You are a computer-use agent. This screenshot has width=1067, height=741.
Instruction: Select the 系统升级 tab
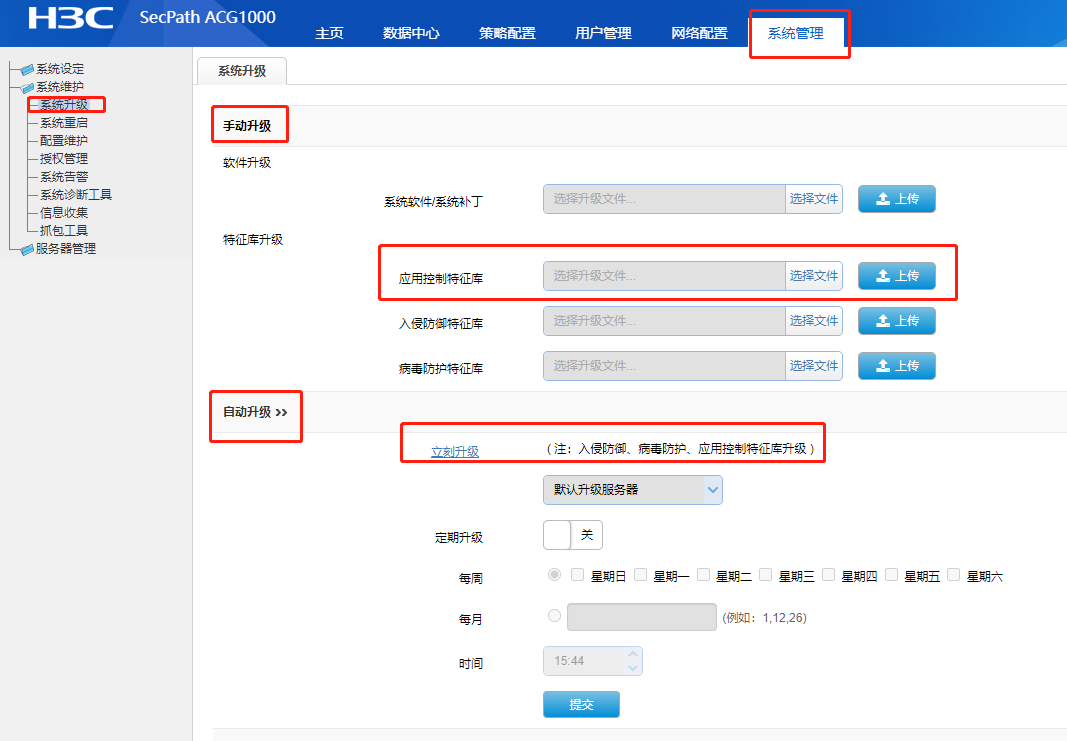(242, 71)
